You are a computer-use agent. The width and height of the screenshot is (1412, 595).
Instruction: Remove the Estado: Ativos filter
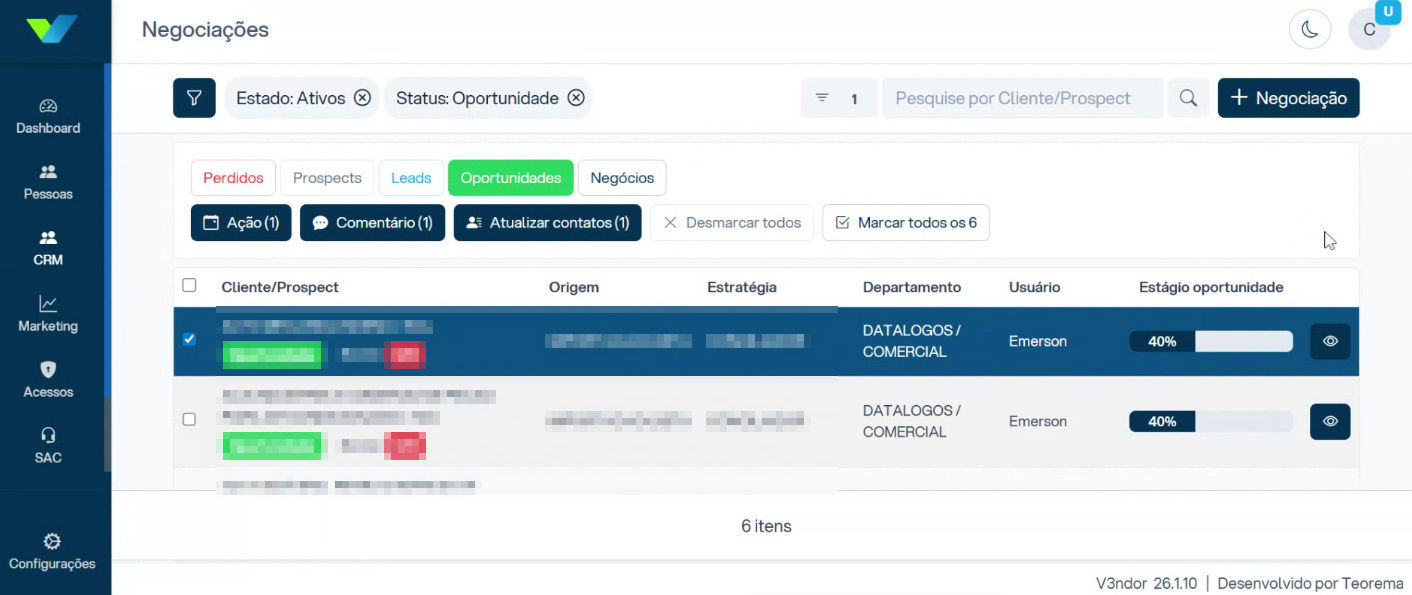coord(362,98)
